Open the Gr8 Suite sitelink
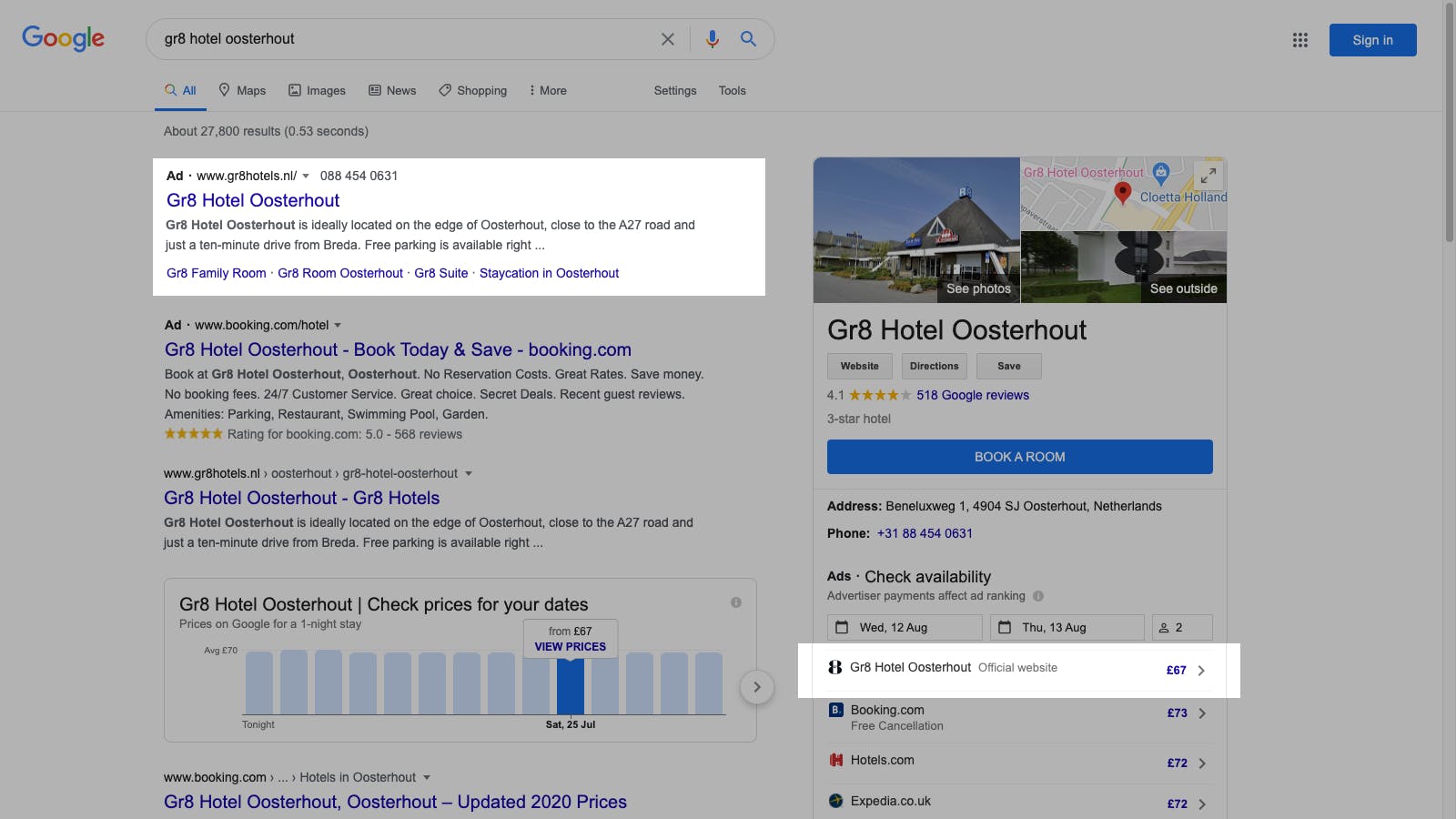Screen dimensions: 1456x819 441,273
